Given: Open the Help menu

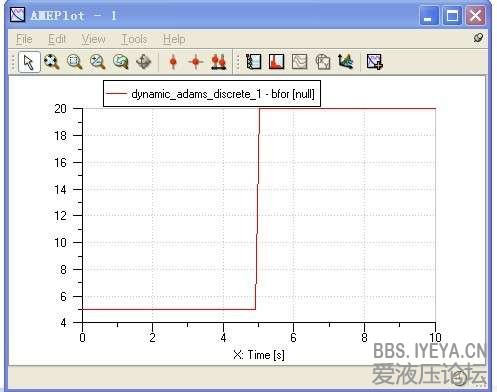Looking at the screenshot, I should pos(174,39).
